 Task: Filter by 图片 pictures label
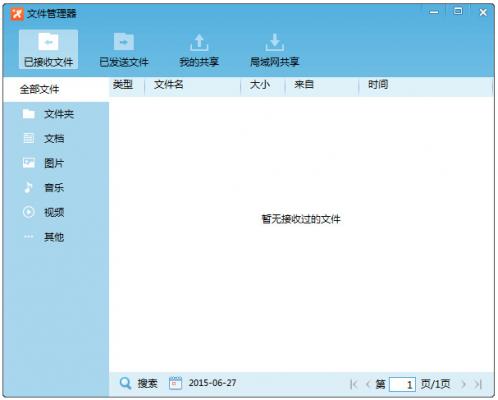54,163
